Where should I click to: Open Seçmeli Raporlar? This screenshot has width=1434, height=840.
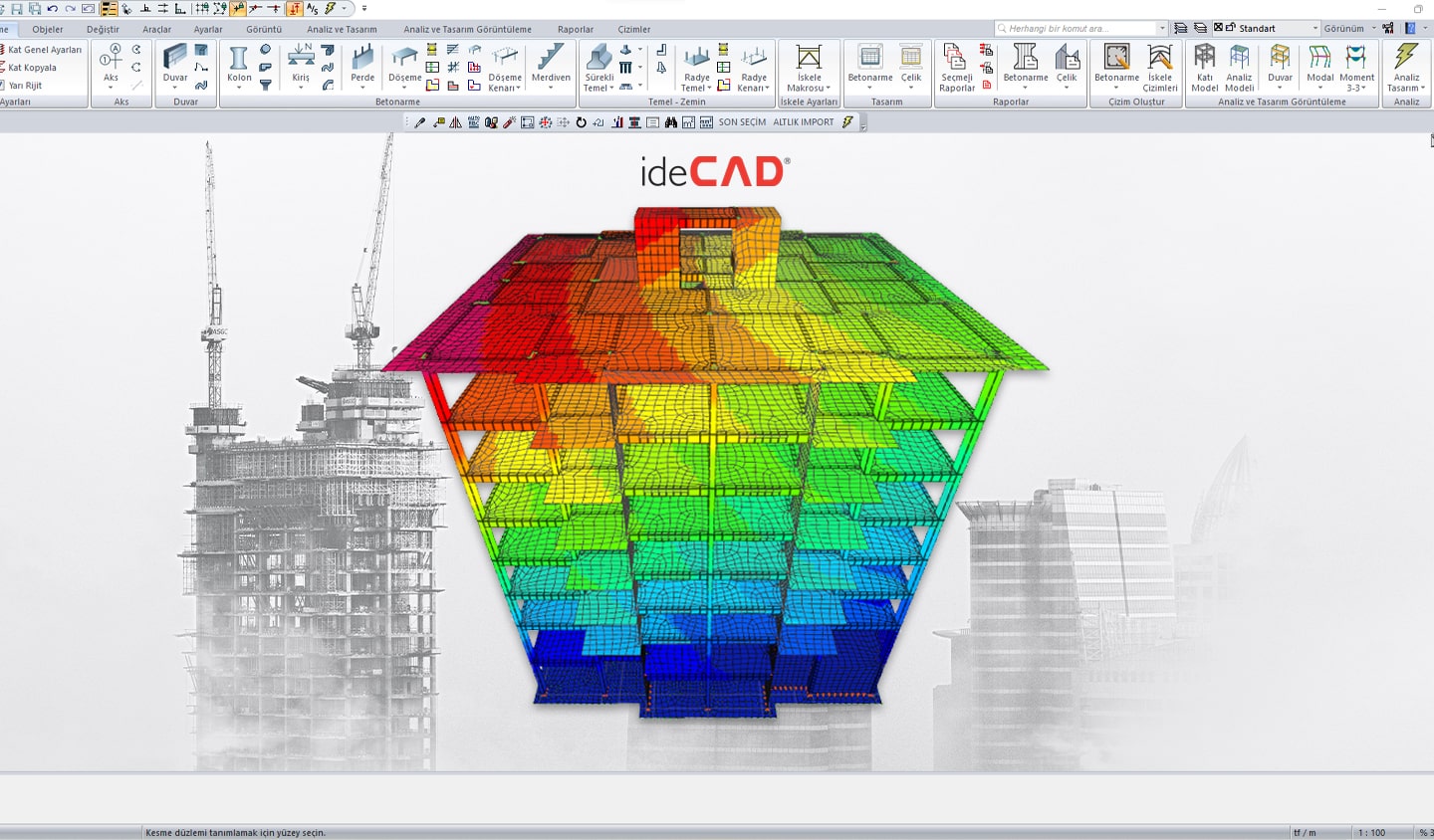[956, 67]
